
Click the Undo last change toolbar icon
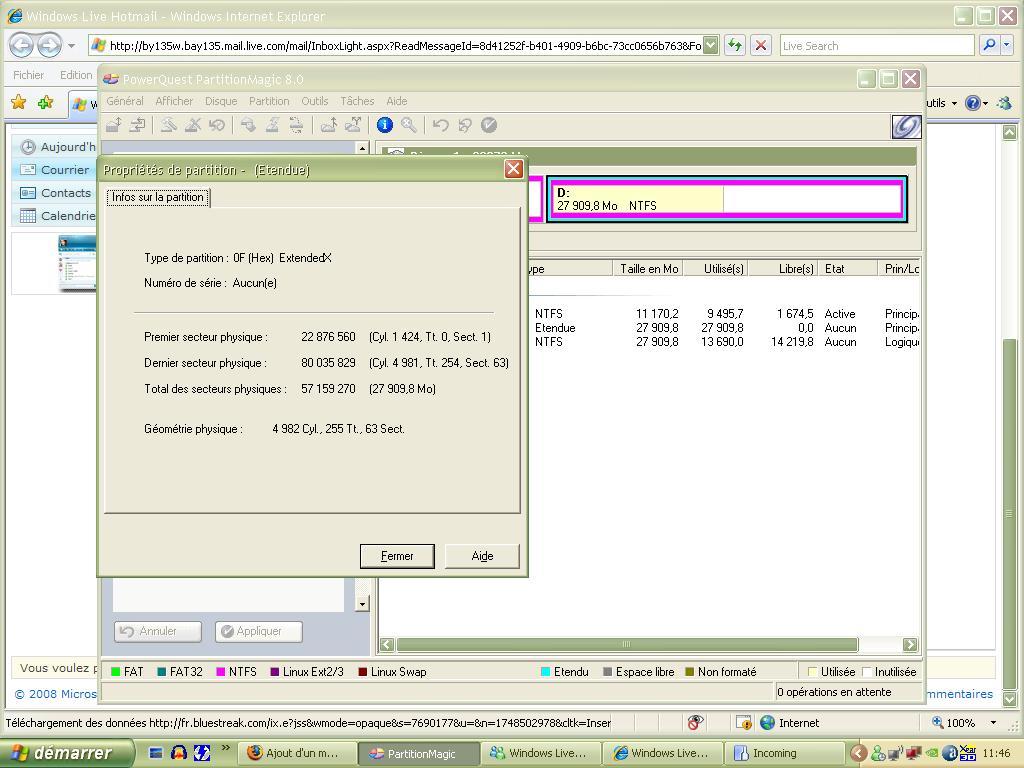click(441, 125)
